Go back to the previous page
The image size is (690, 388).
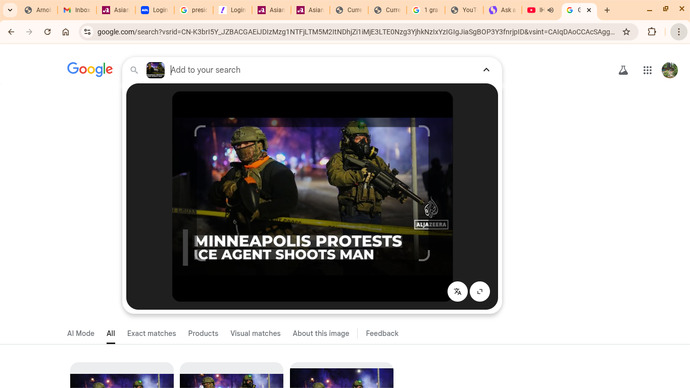[11, 32]
